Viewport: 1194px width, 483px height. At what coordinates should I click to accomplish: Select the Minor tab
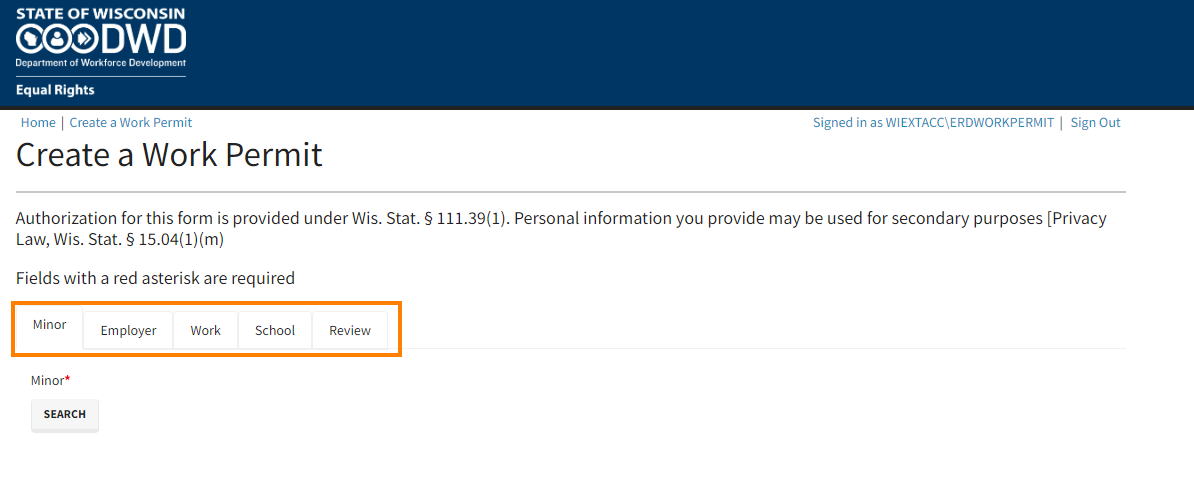tap(50, 325)
